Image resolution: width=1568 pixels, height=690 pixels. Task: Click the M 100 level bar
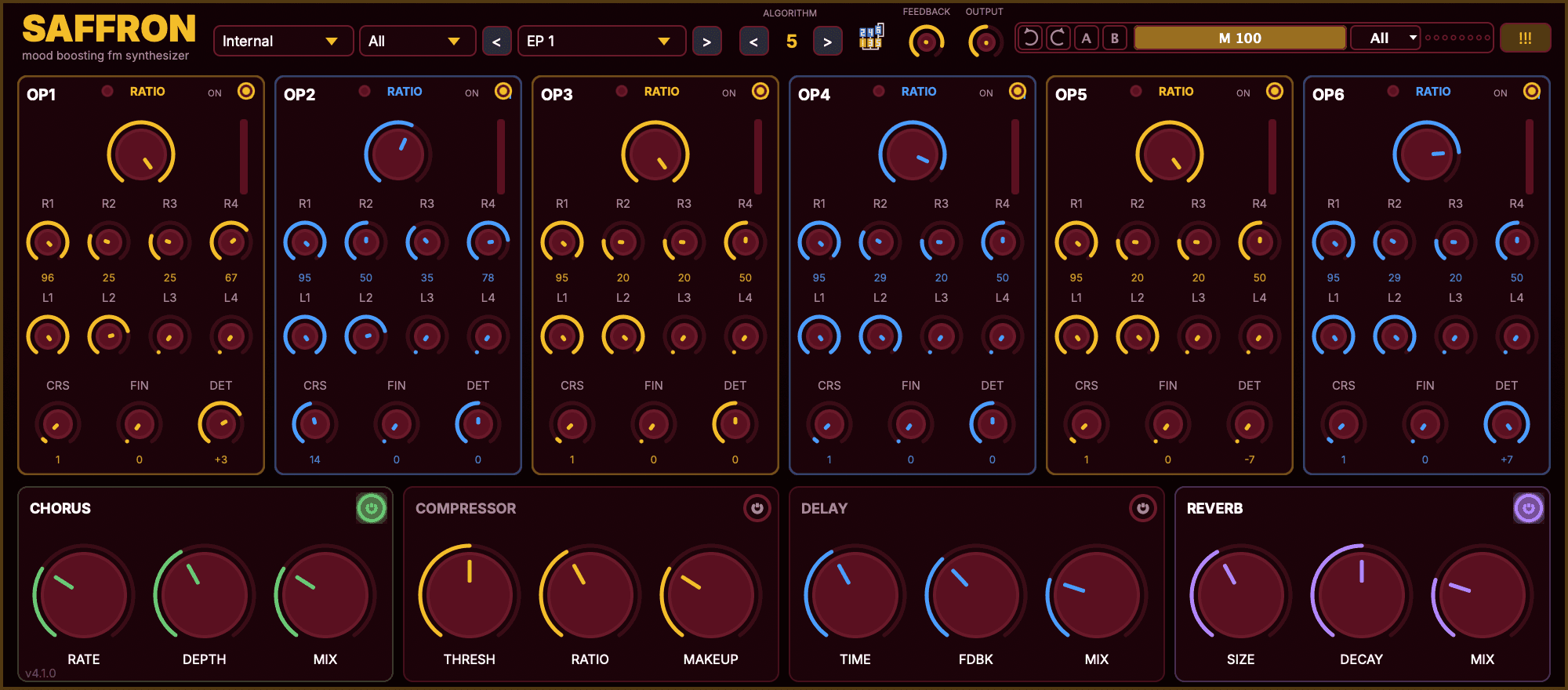tap(1240, 38)
